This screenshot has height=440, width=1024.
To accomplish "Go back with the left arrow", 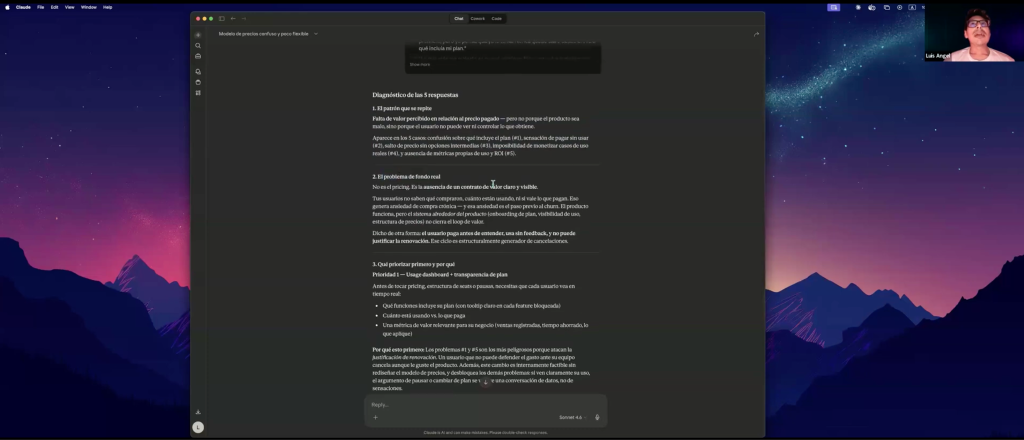I will pos(233,18).
